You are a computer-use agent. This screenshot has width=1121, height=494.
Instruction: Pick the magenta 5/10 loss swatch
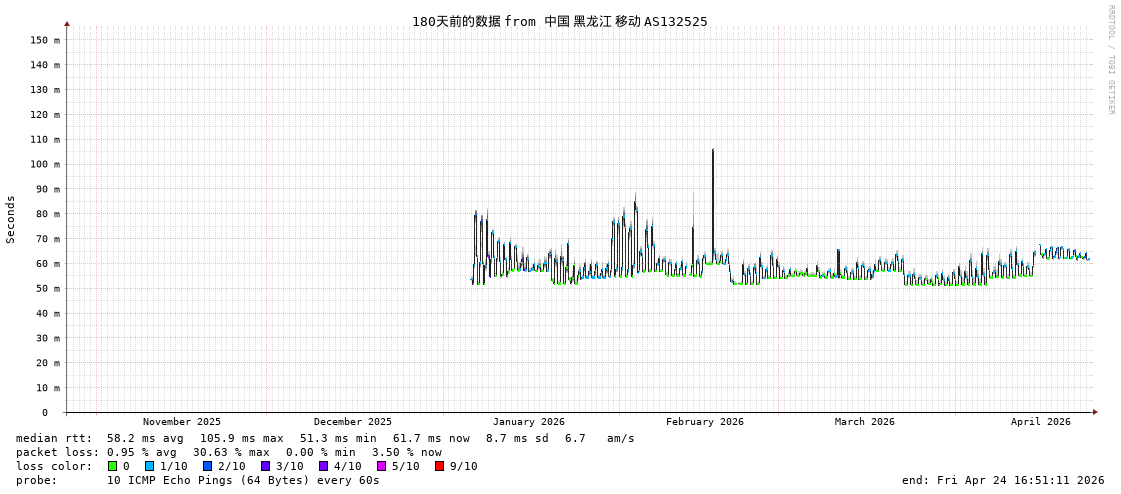[381, 466]
